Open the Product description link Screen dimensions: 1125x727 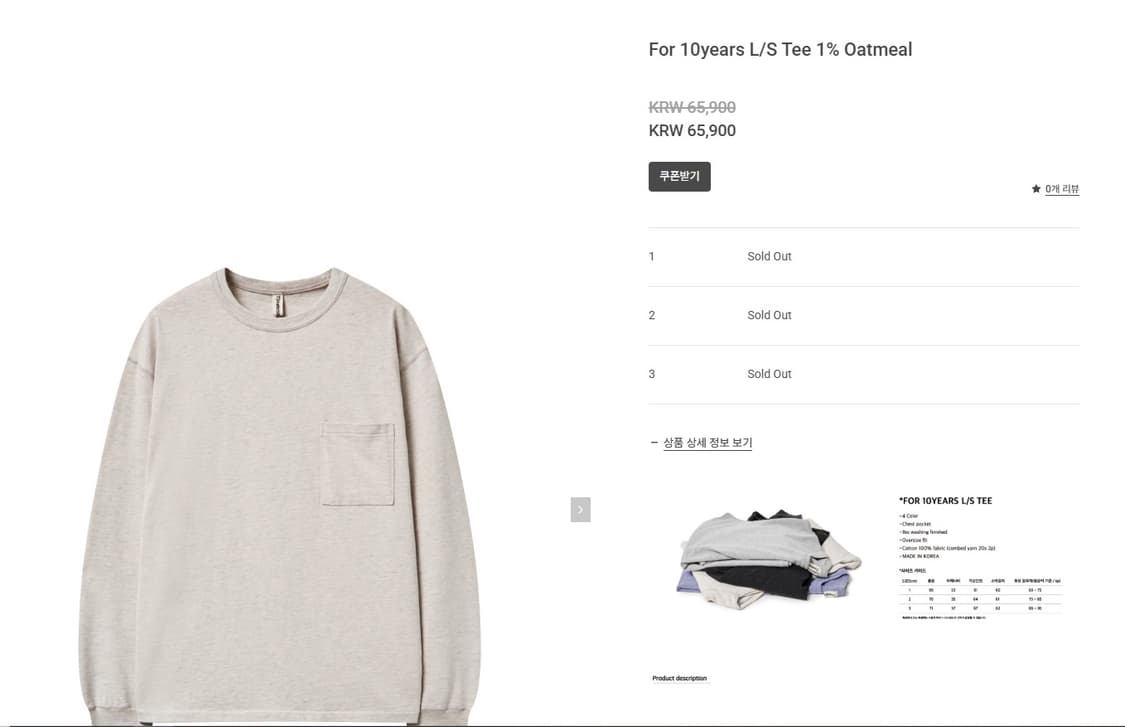679,678
